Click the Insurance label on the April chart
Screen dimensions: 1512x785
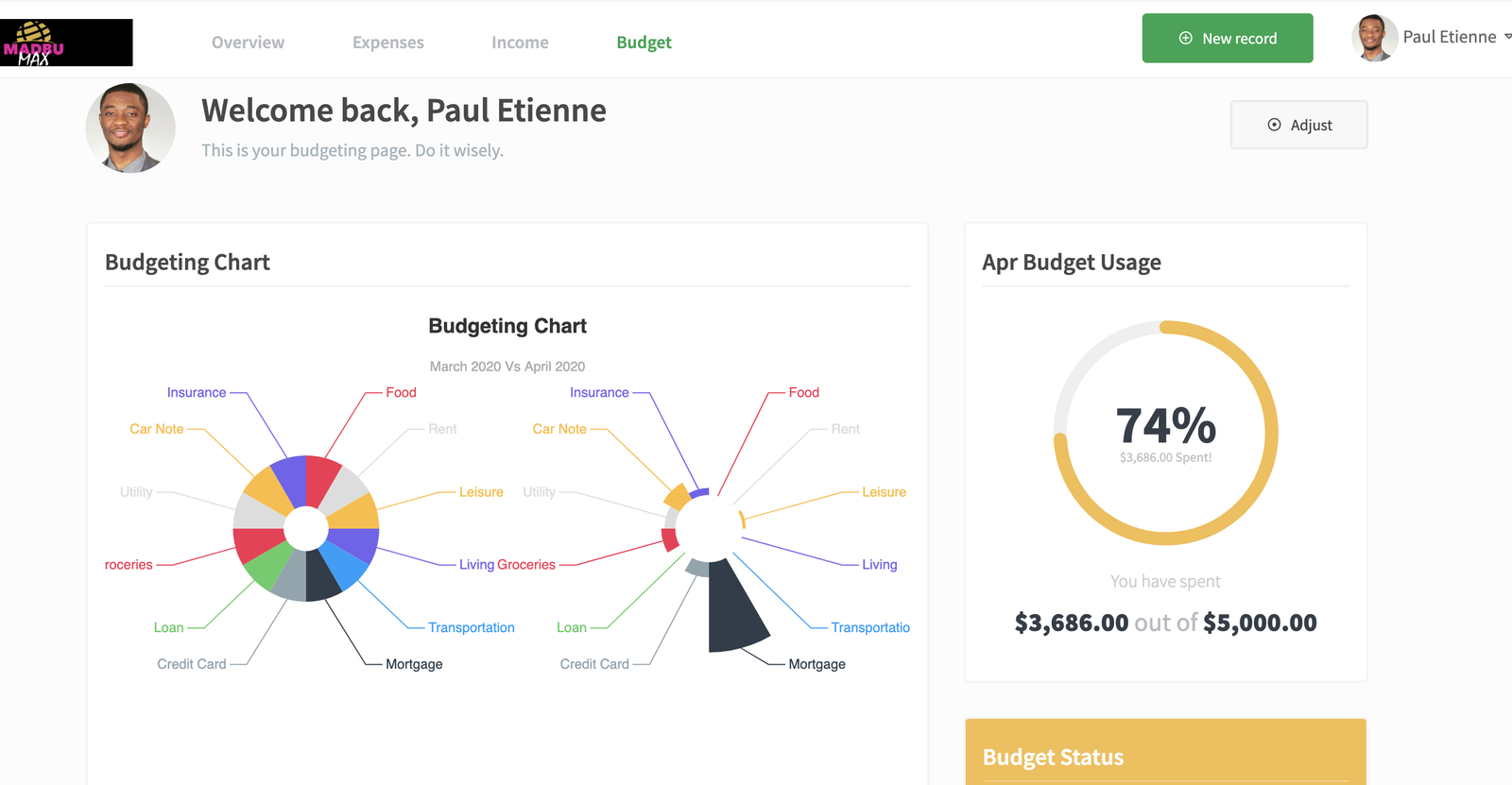coord(599,392)
